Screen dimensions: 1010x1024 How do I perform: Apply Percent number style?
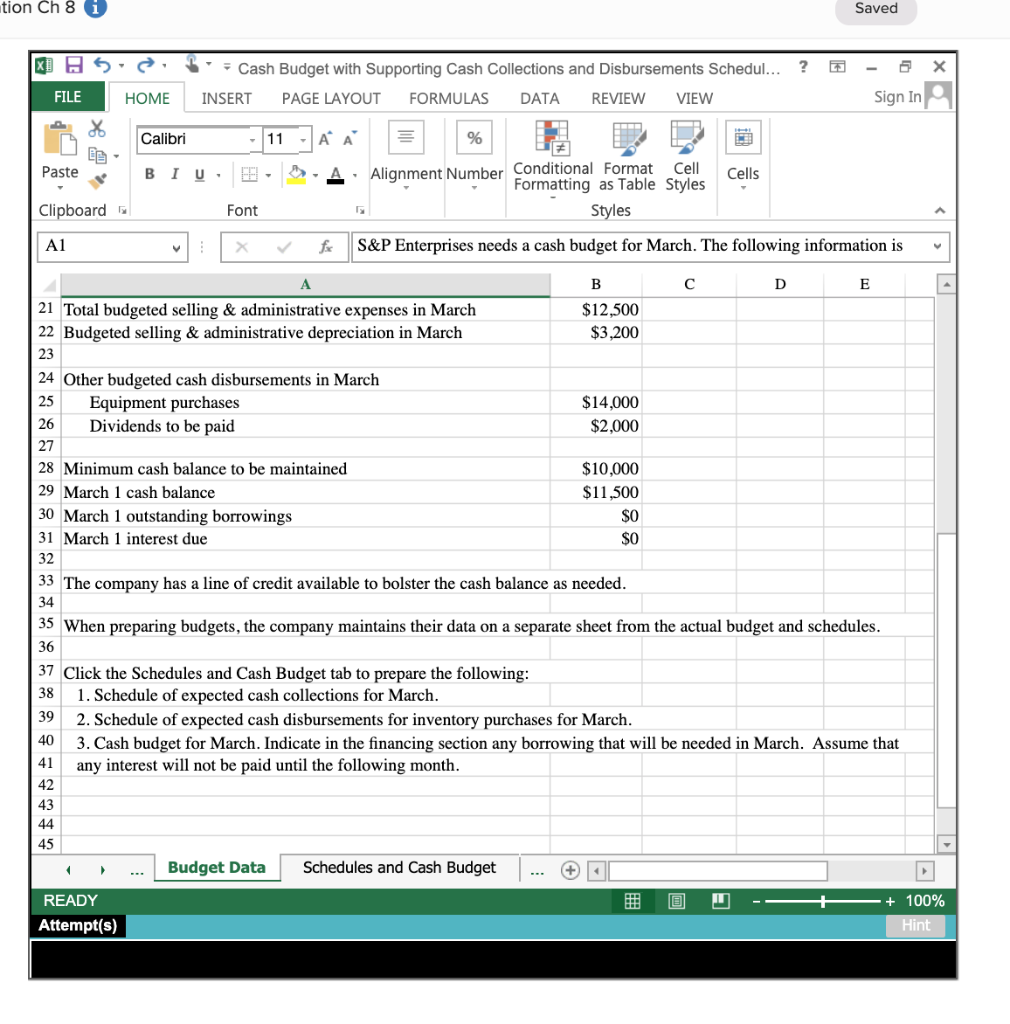(x=473, y=137)
